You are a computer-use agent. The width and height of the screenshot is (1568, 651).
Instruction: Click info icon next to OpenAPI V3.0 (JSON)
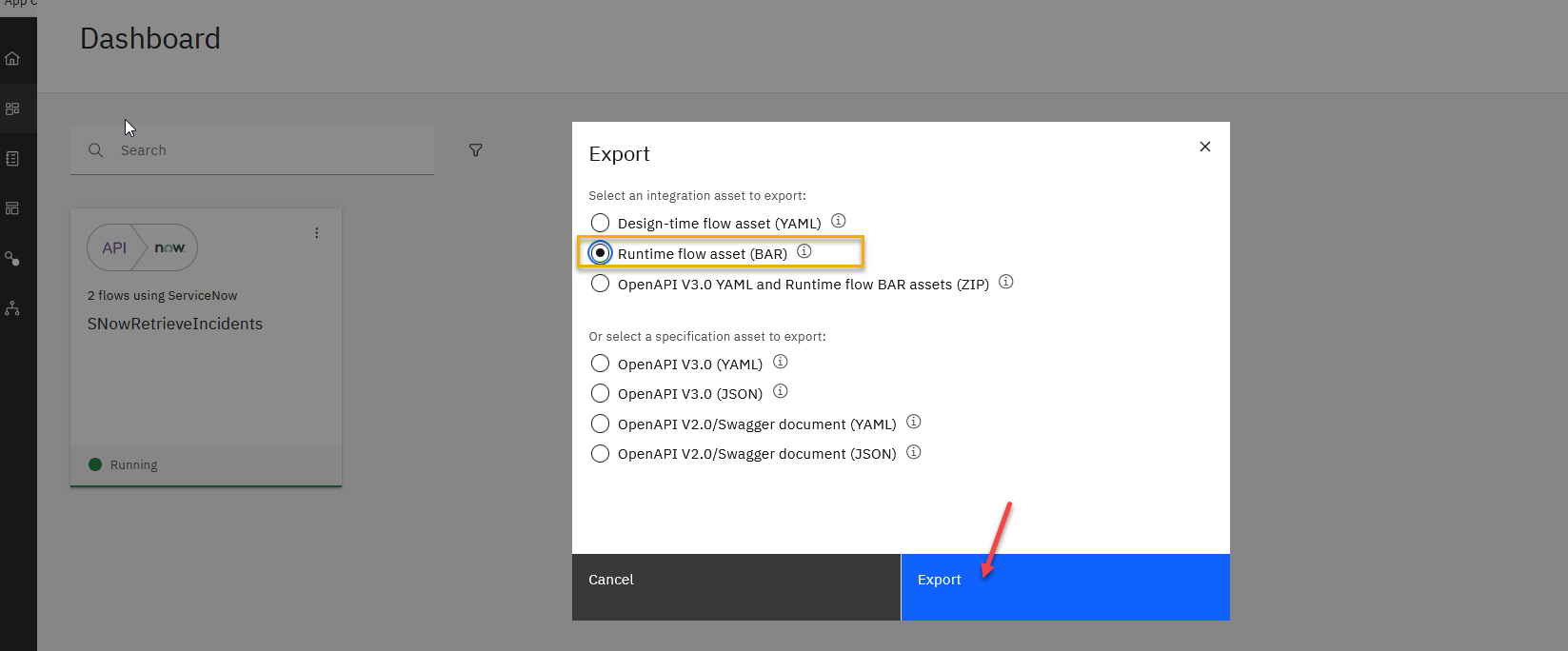click(x=781, y=392)
